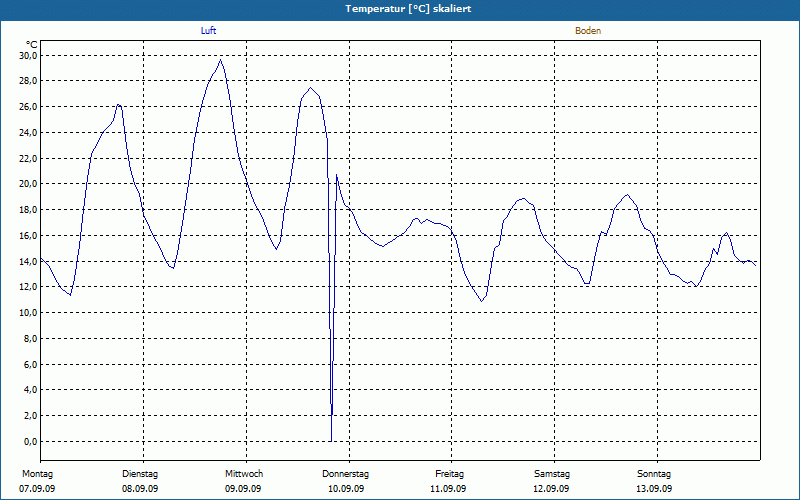Click the 20,0 y-axis value
Viewport: 800px width, 500px height.
tap(30, 184)
